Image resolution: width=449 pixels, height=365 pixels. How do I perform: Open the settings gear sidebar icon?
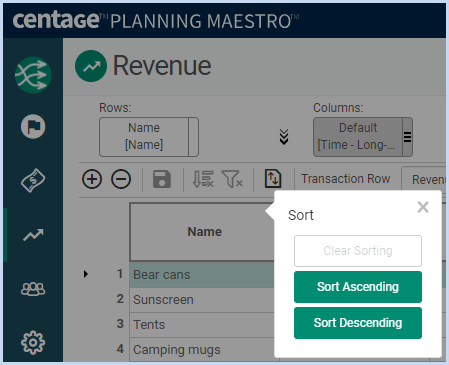(x=33, y=342)
